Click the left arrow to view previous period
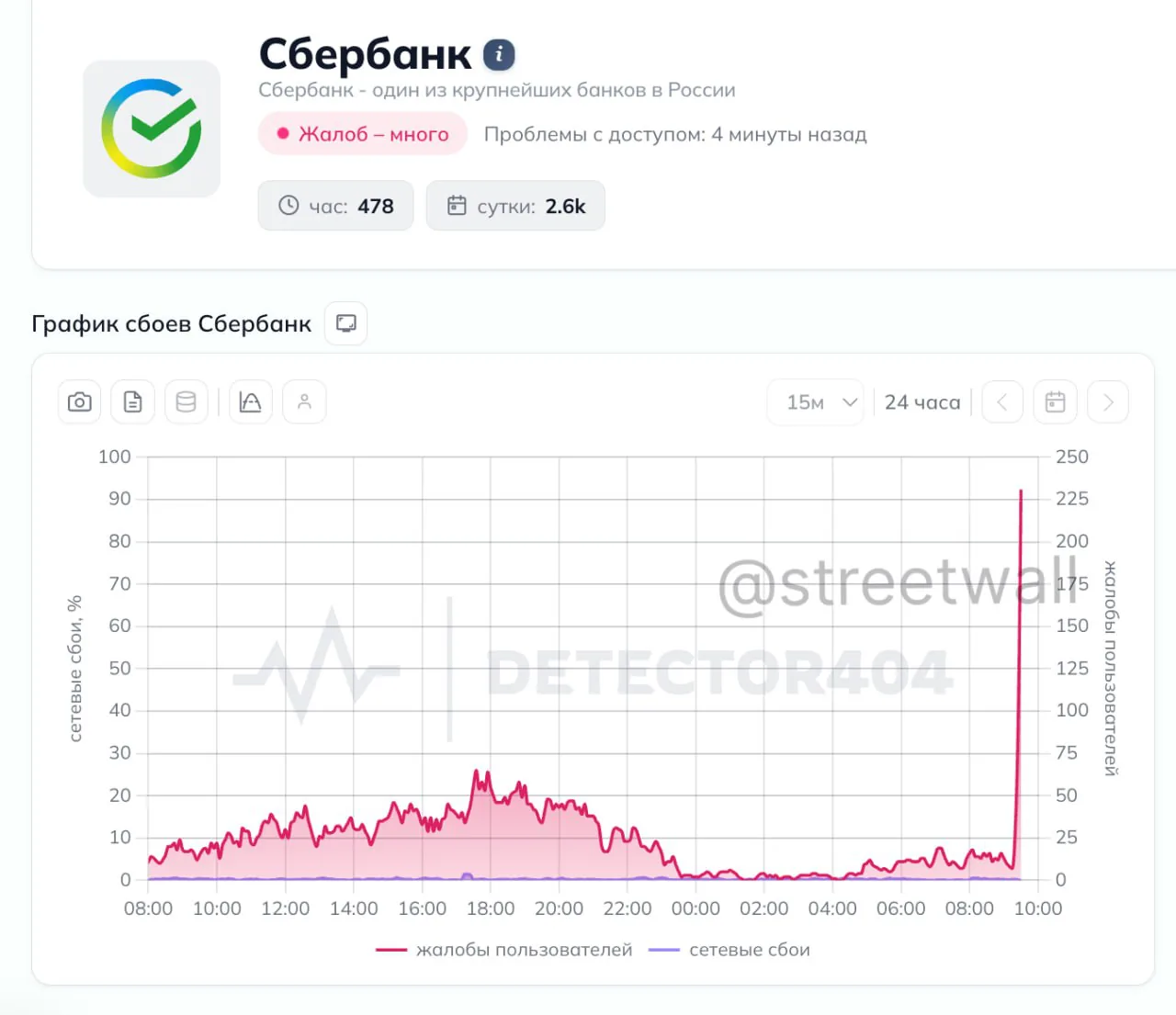1176x1015 pixels. pos(1002,401)
